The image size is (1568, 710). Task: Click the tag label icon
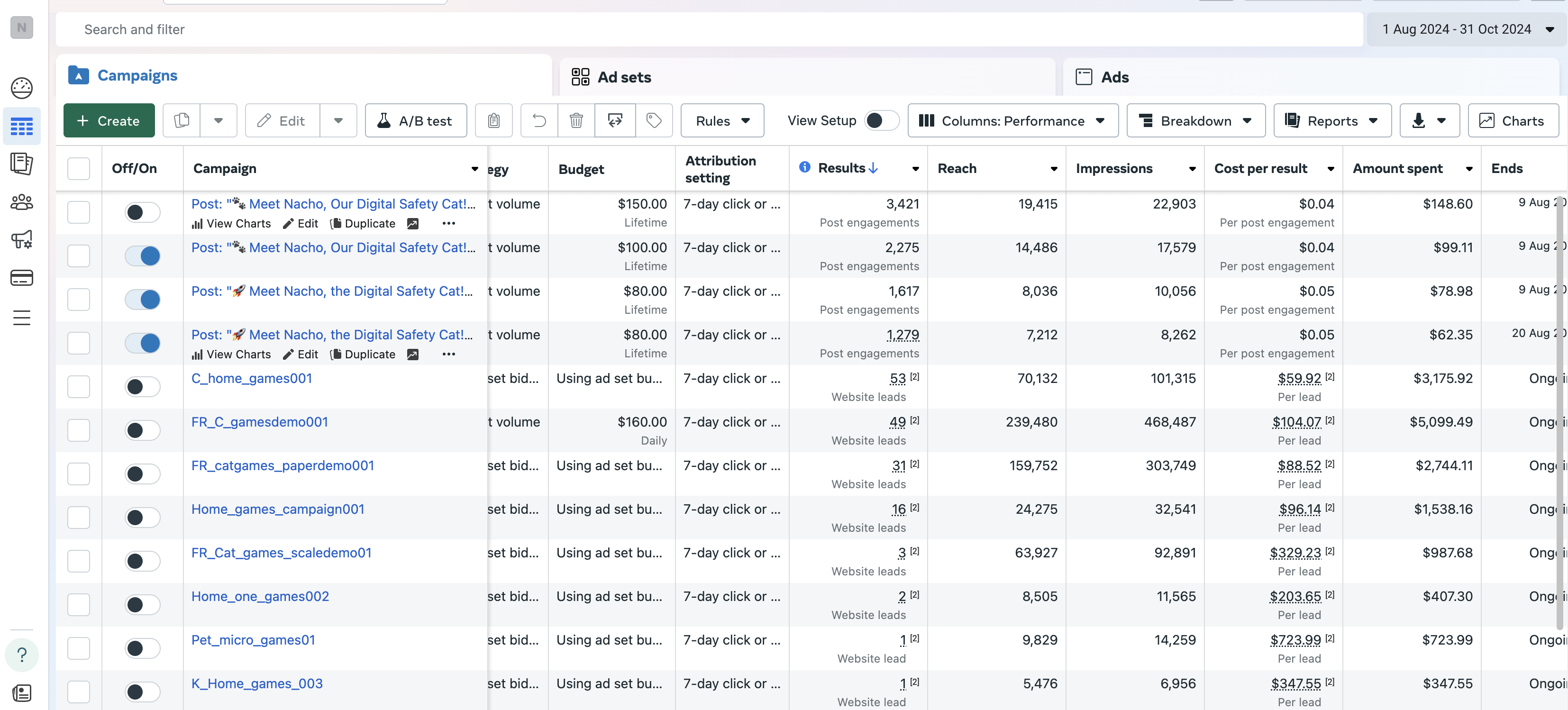click(654, 120)
